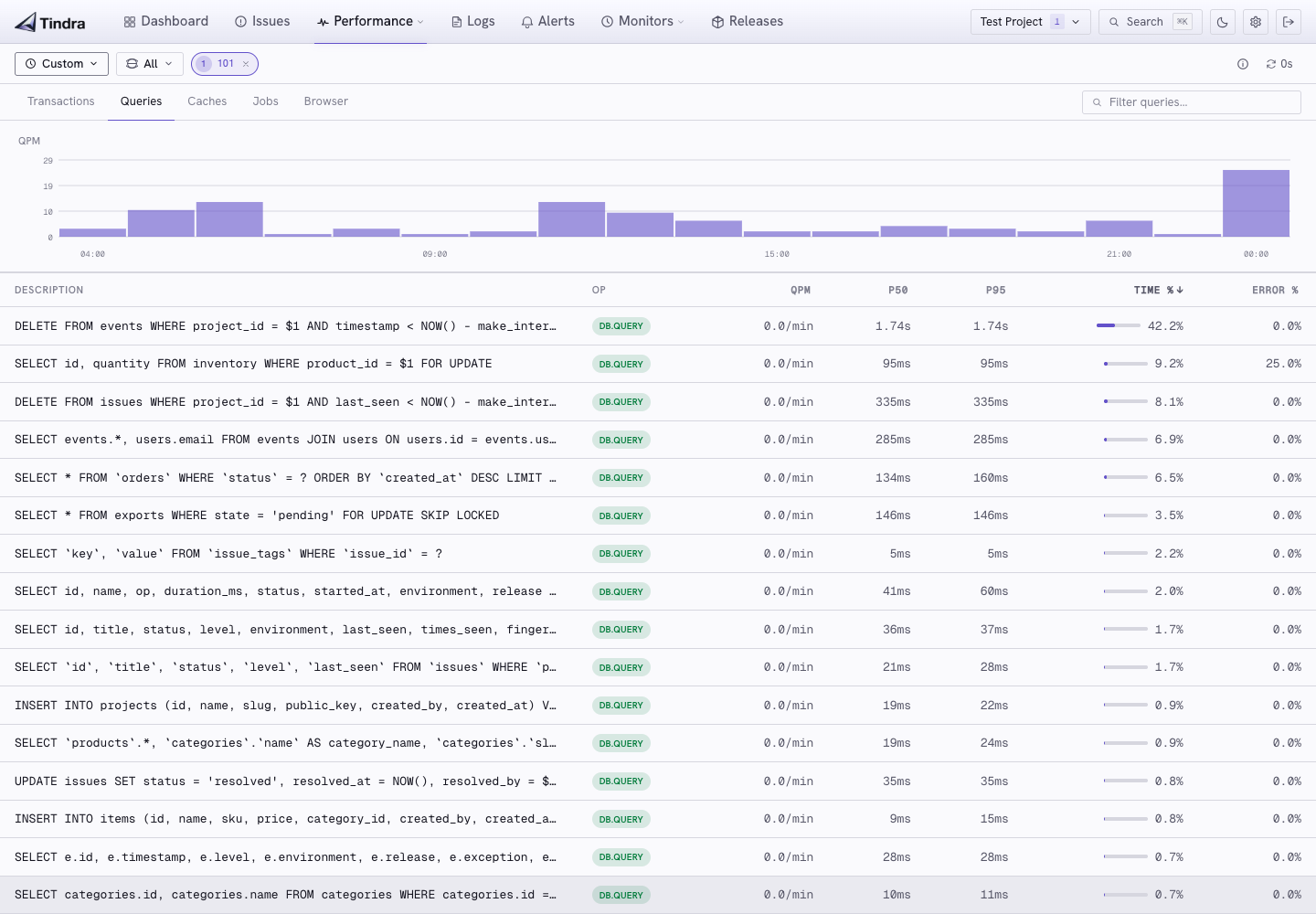This screenshot has width=1316, height=914.
Task: Expand the Performance menu
Action: pos(370,21)
